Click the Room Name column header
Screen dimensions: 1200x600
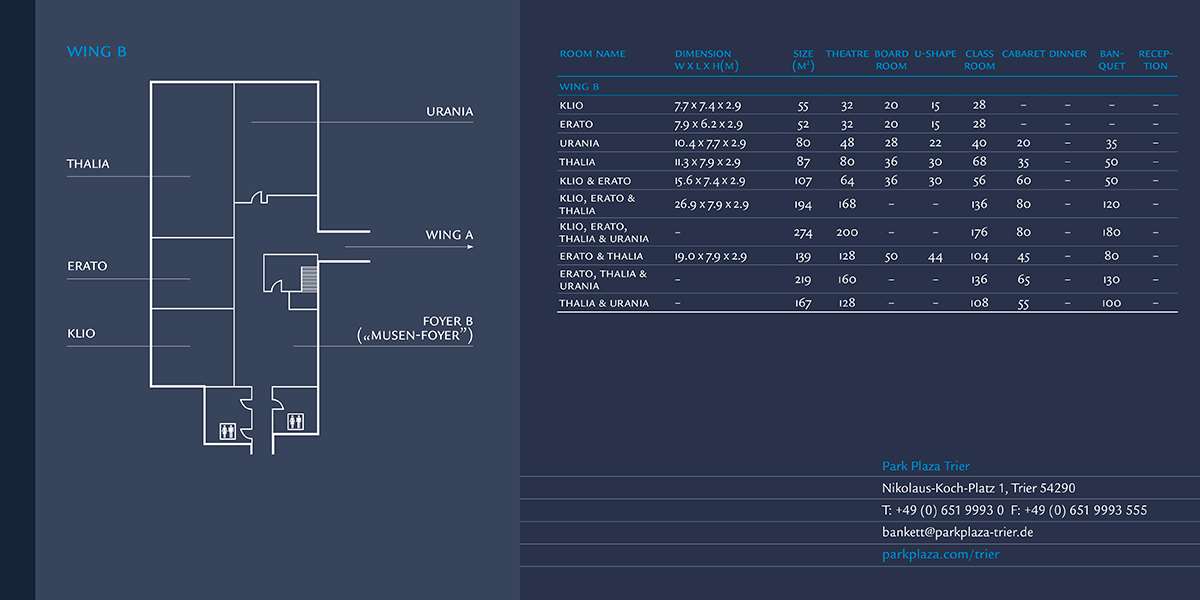[592, 54]
